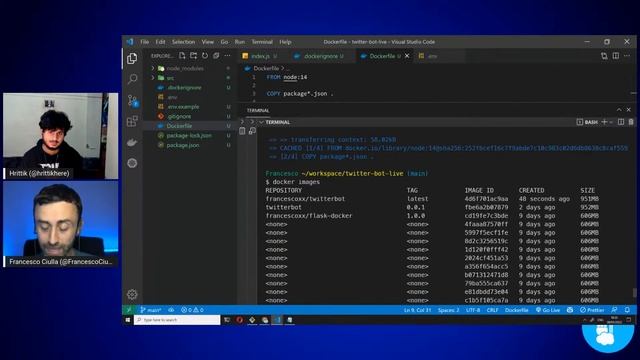This screenshot has height=360, width=640.
Task: Open the Search view in the activity bar
Action: (132, 79)
